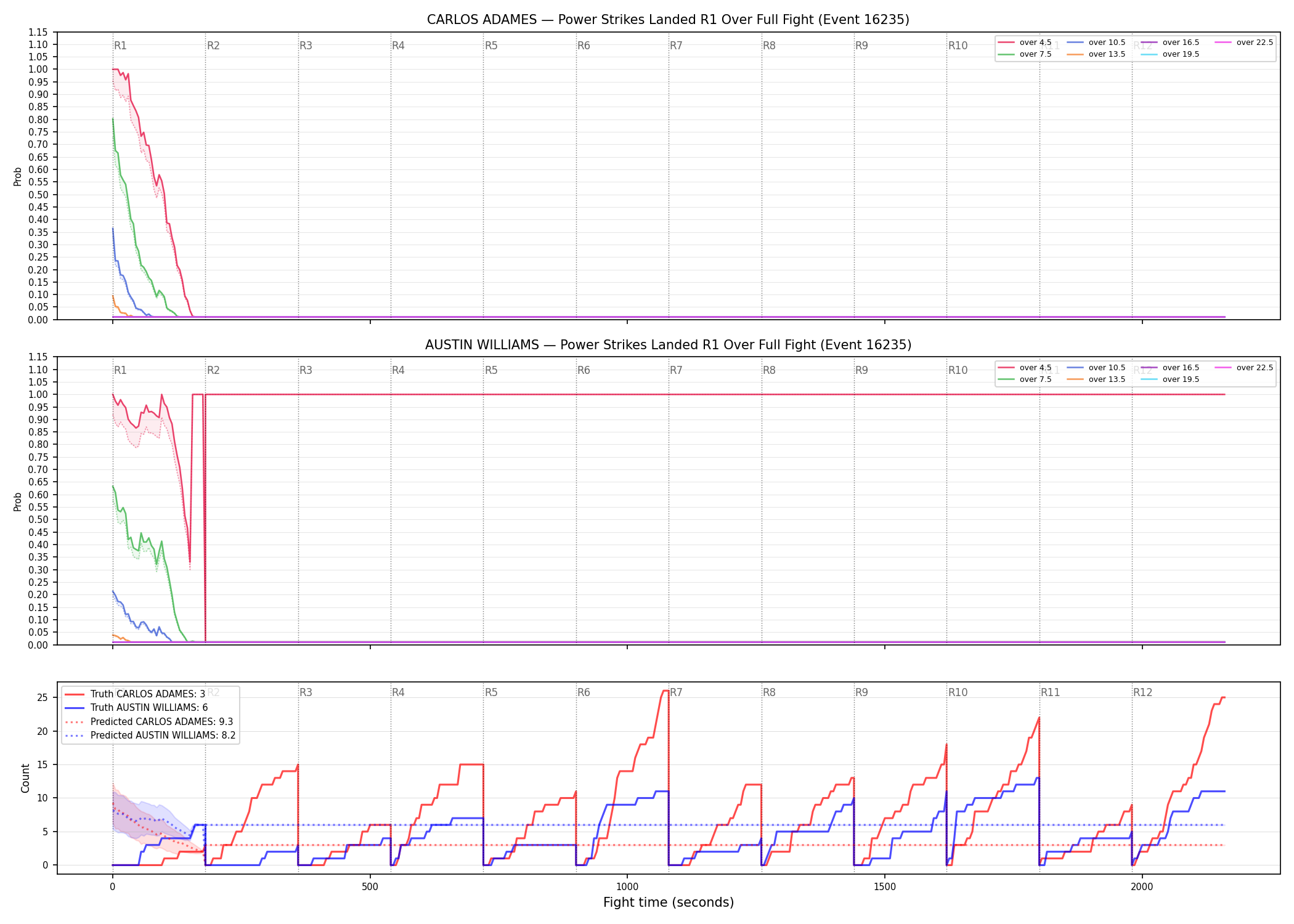This screenshot has height=924, width=1294.
Task: Click R1 round marker in Austin Williams chart
Action: click(120, 370)
